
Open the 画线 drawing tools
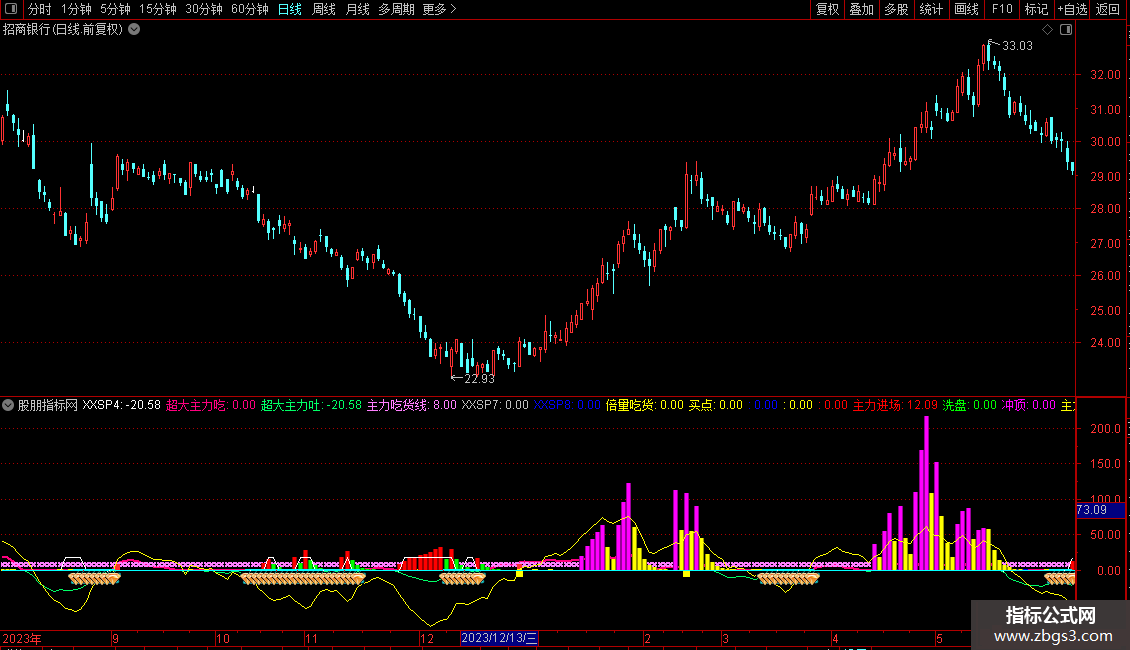pyautogui.click(x=966, y=10)
